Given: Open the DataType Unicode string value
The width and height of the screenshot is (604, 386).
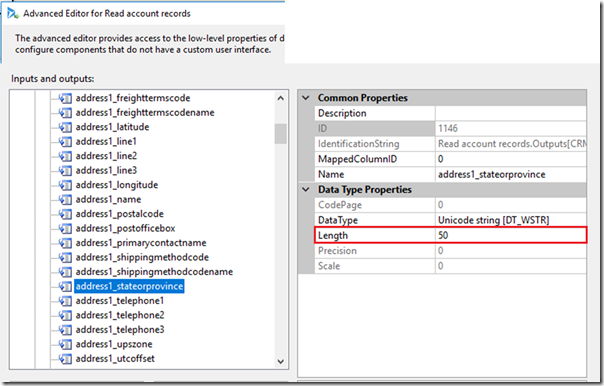Looking at the screenshot, I should [511, 220].
